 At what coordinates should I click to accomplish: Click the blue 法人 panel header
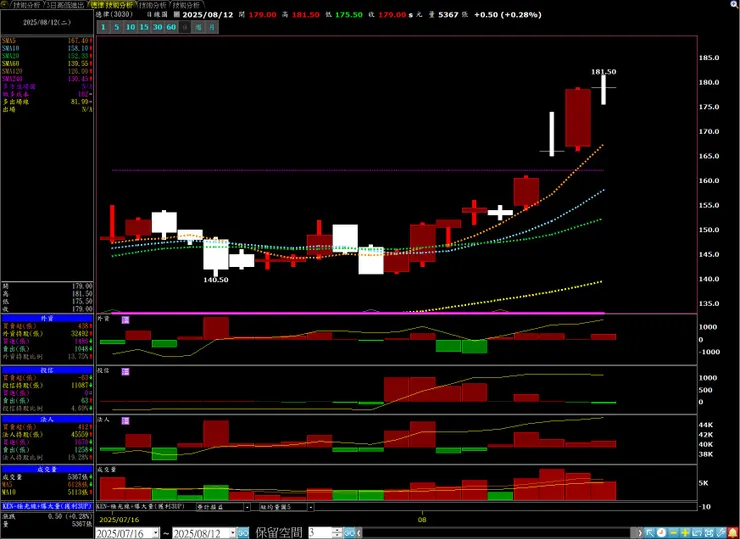[47, 420]
